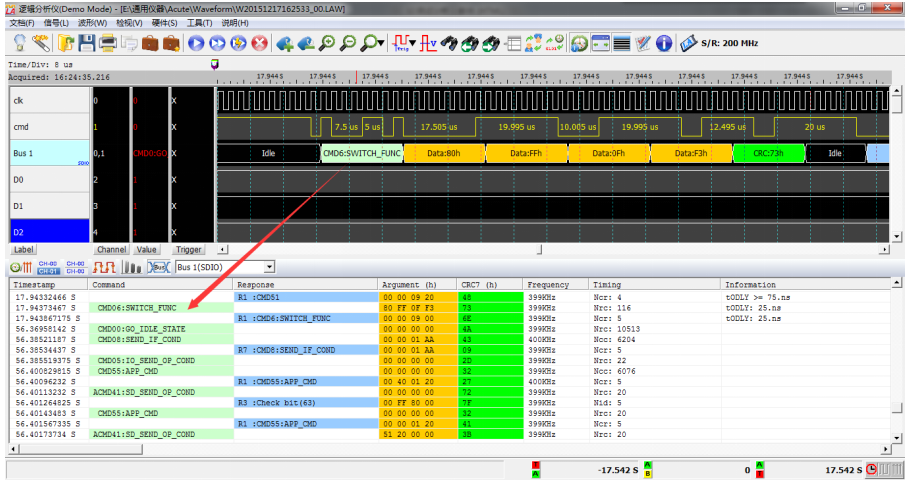Click the small left arrow beside Trigger
Screen dimensions: 910x480
tap(223, 250)
